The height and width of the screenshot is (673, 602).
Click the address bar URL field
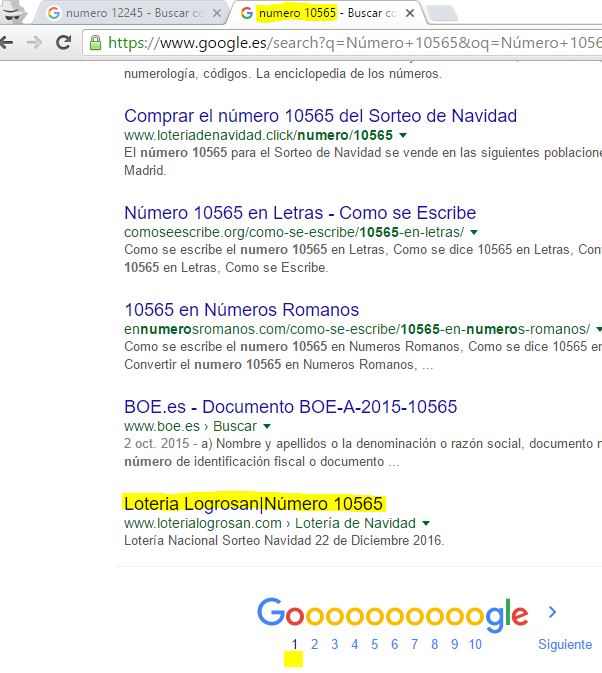pos(343,42)
